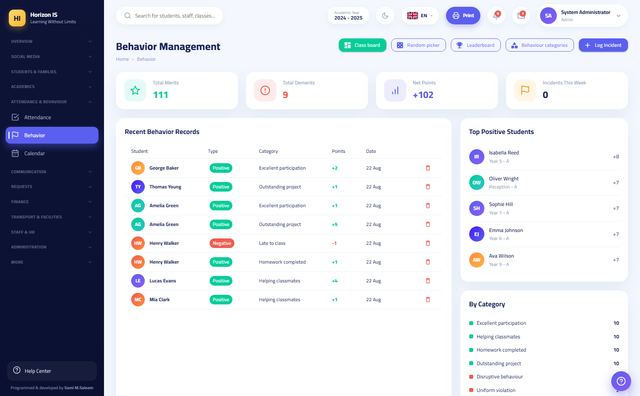Delete George Baker's behavior record
Screen dimensions: 640x396
428,168
